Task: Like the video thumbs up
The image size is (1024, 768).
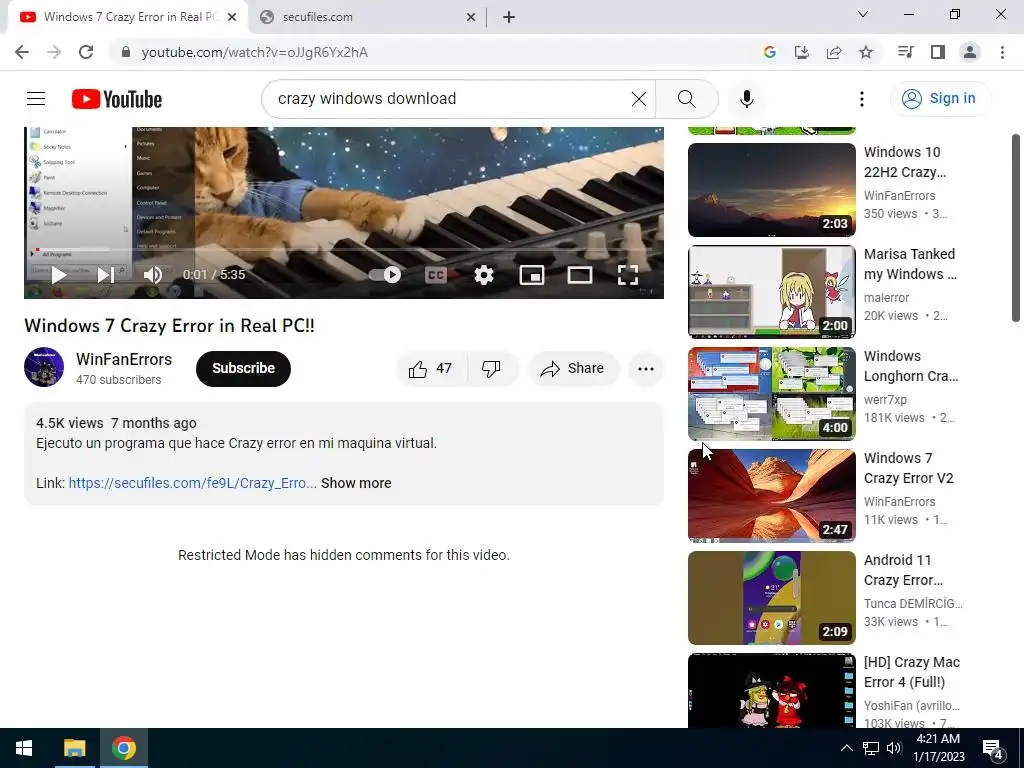Action: 432,369
